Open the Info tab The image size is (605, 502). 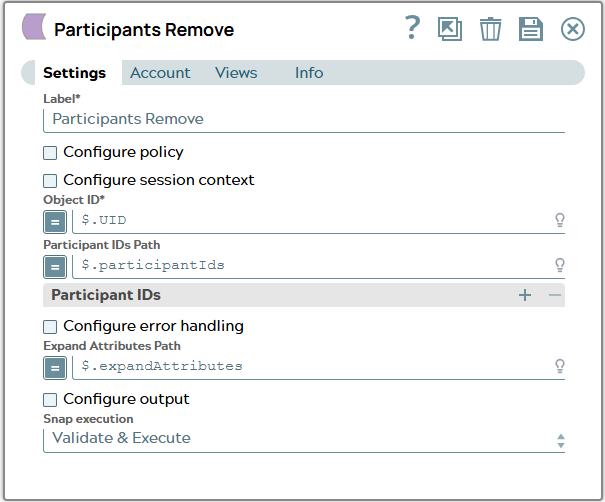[309, 73]
